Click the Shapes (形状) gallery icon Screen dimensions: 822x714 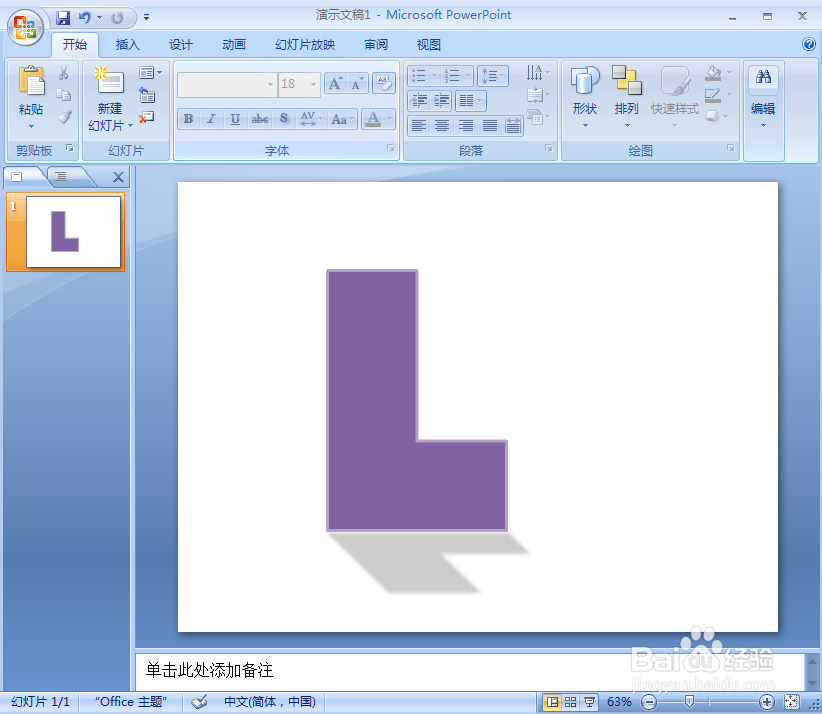(x=585, y=81)
